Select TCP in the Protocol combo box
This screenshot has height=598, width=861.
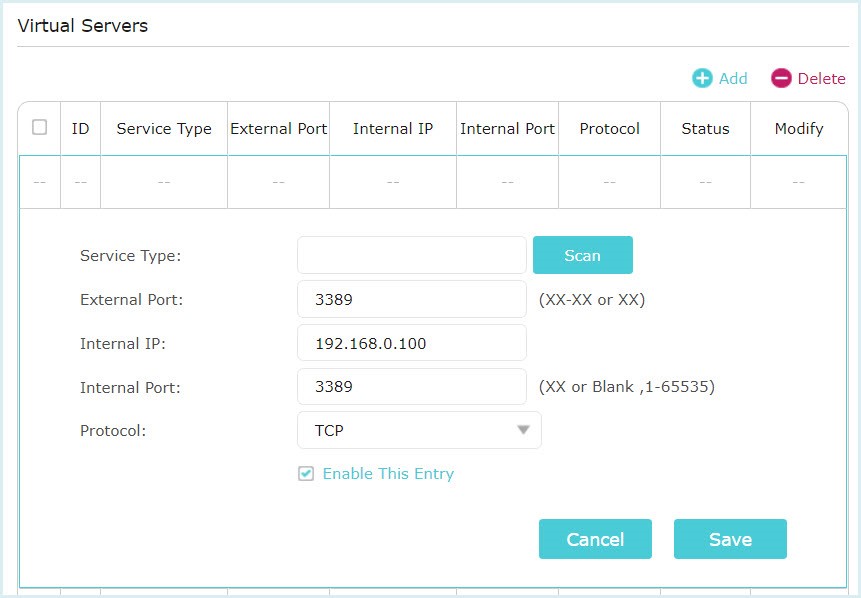420,430
